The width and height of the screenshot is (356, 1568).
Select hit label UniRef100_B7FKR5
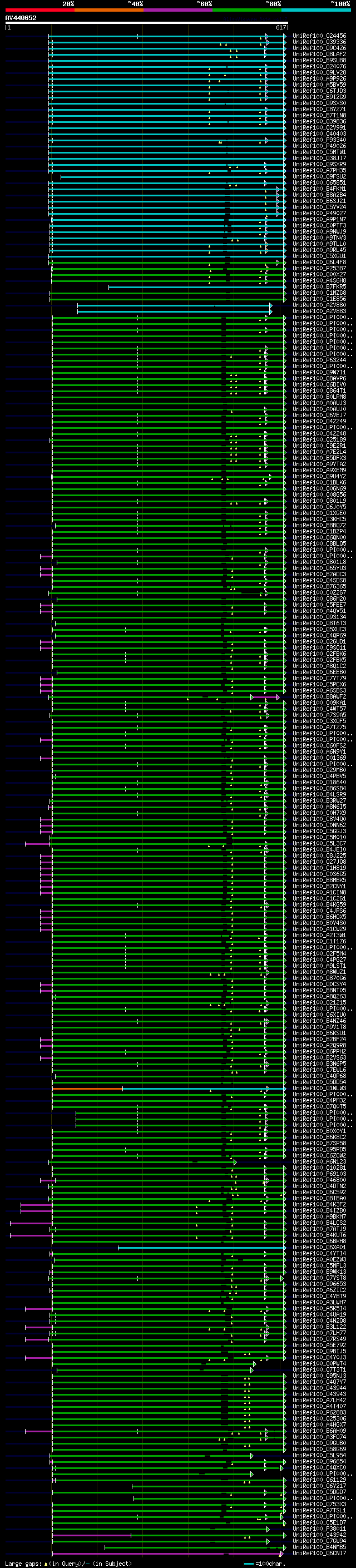(x=319, y=286)
